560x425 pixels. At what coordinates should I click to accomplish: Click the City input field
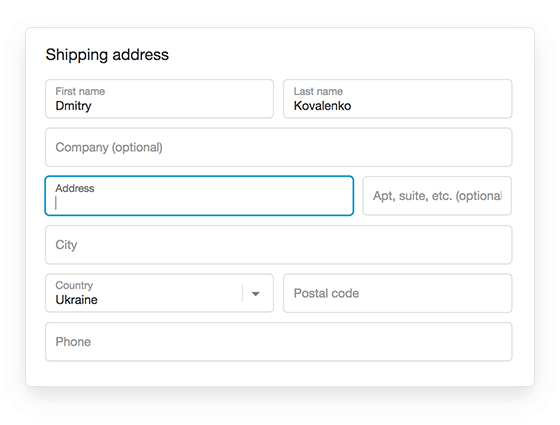coord(279,245)
